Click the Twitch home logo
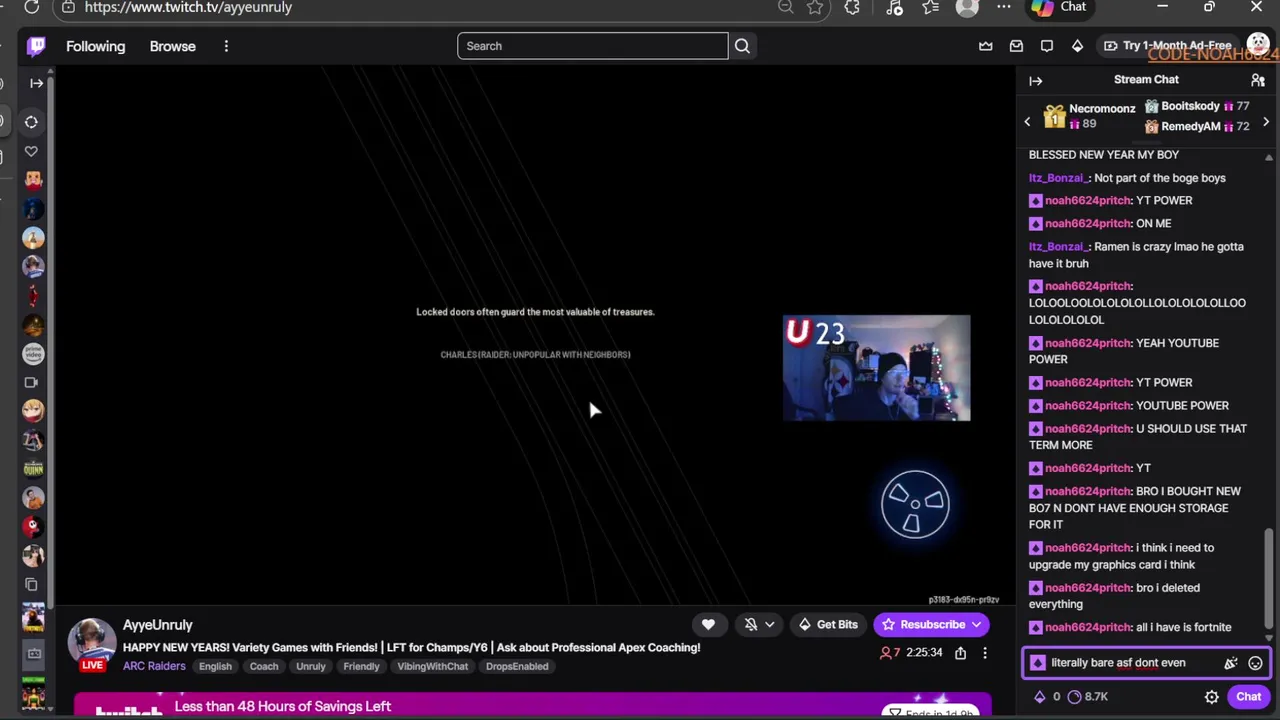Image resolution: width=1280 pixels, height=720 pixels. pyautogui.click(x=36, y=46)
